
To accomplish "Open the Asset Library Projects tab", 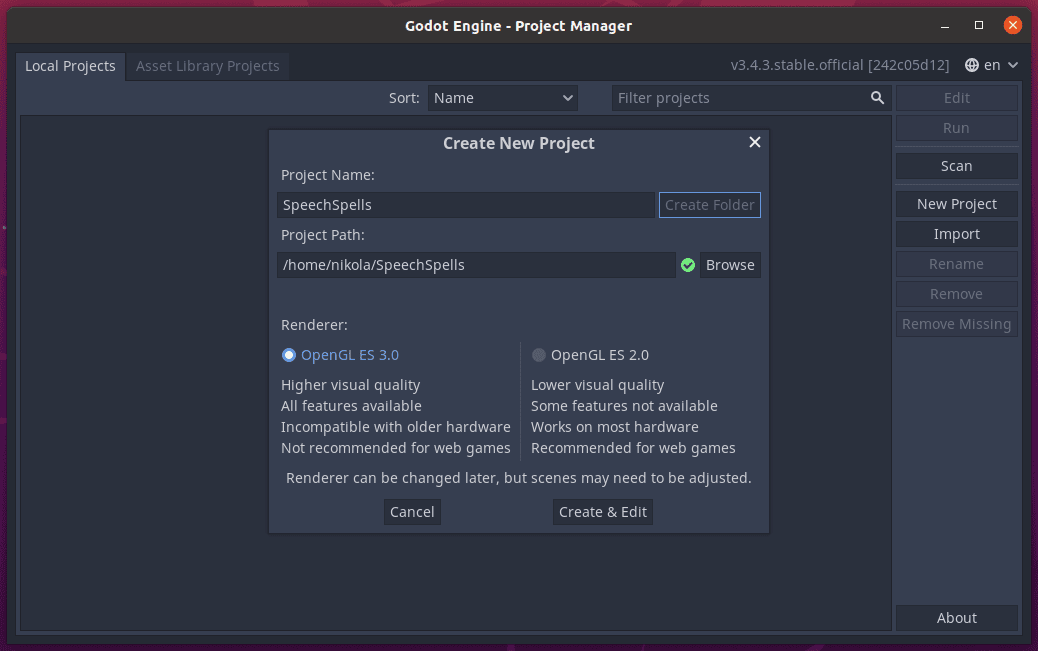I will pos(207,66).
